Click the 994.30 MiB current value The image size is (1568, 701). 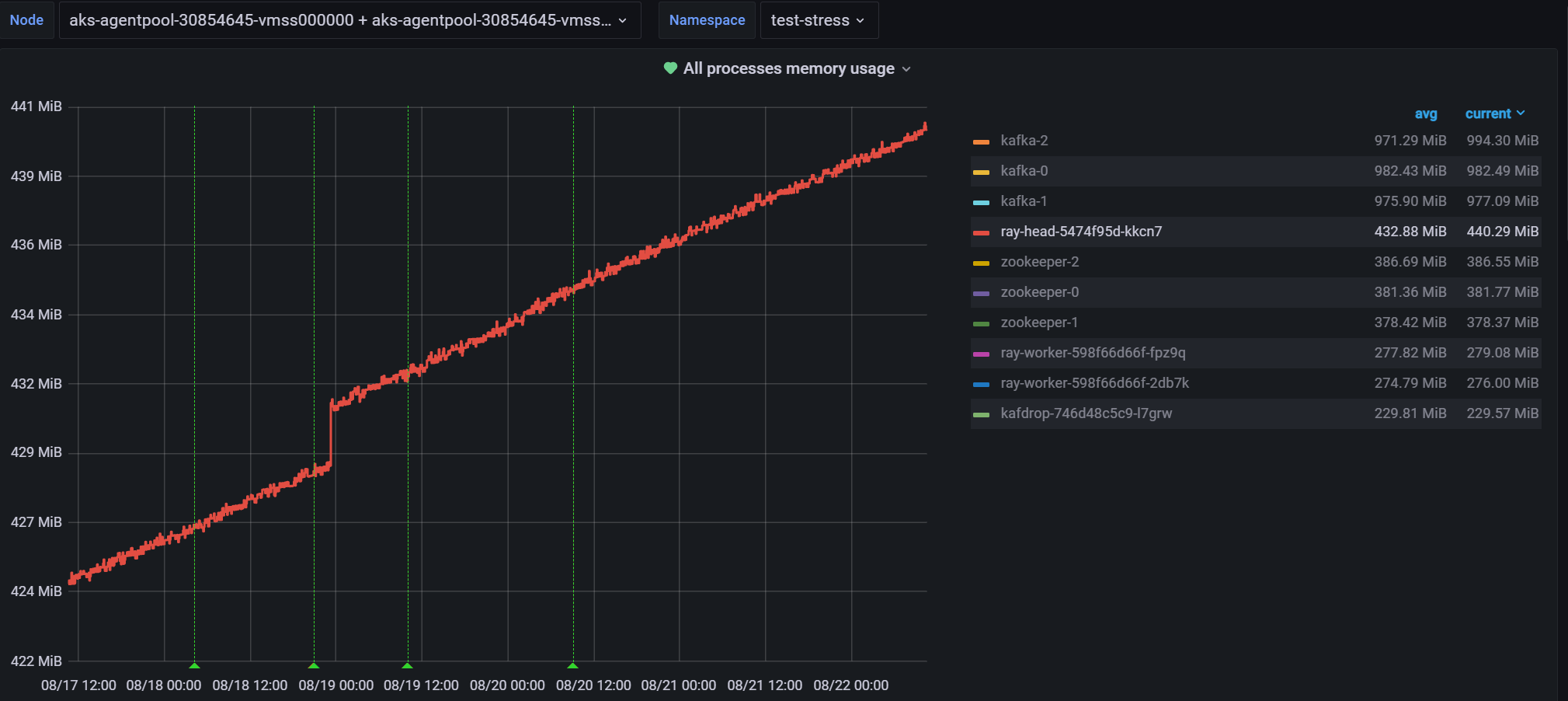click(x=1502, y=141)
